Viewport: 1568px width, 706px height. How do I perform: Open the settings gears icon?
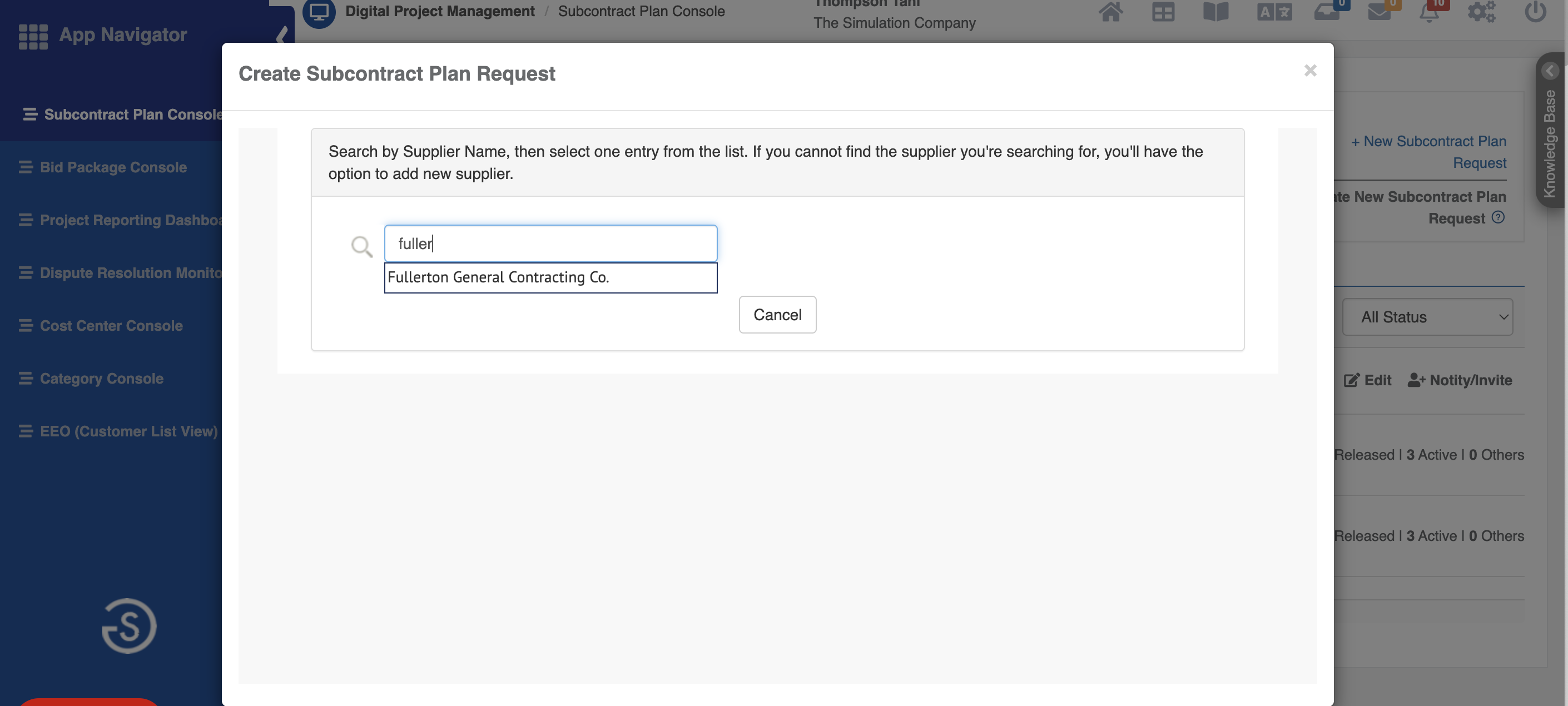[x=1481, y=12]
